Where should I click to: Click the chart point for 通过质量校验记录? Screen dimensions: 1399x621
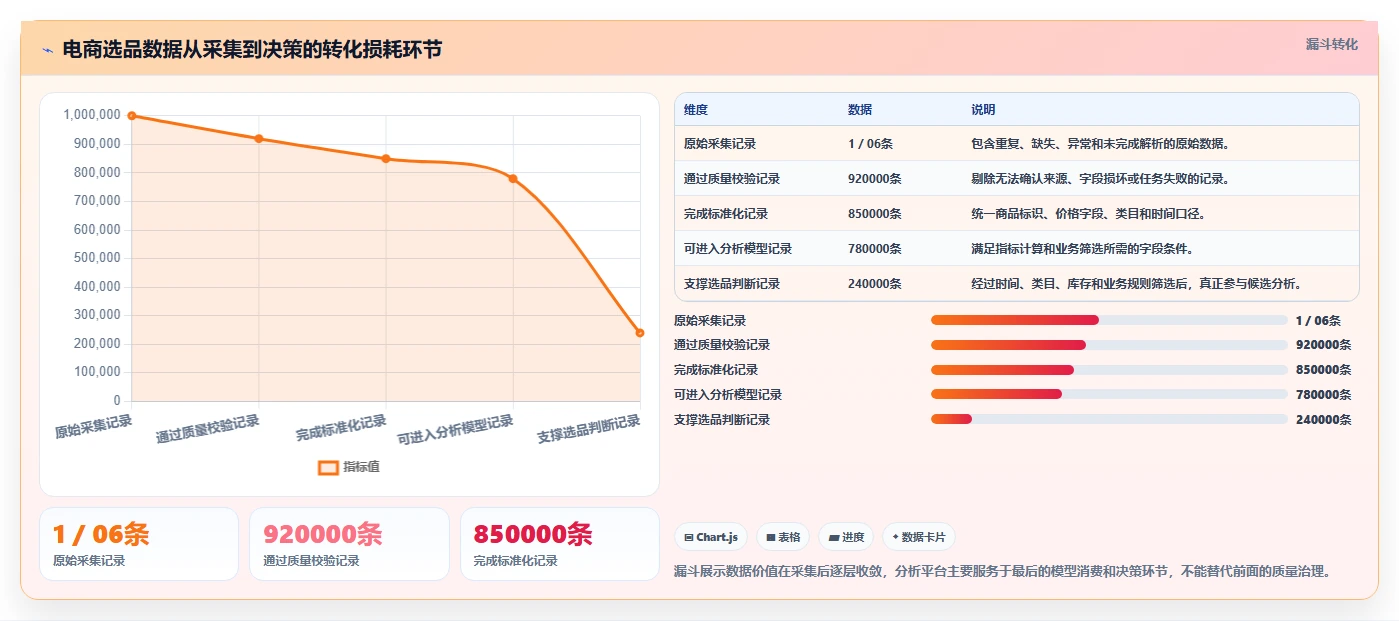[x=259, y=139]
